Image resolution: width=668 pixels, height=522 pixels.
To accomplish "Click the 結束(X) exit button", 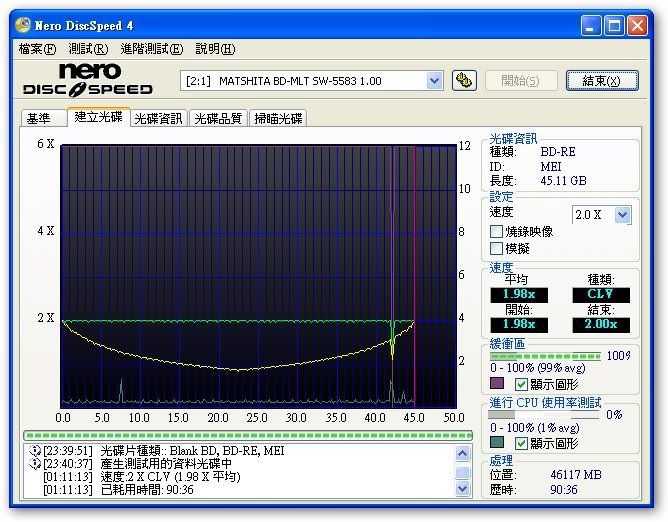I will [602, 81].
